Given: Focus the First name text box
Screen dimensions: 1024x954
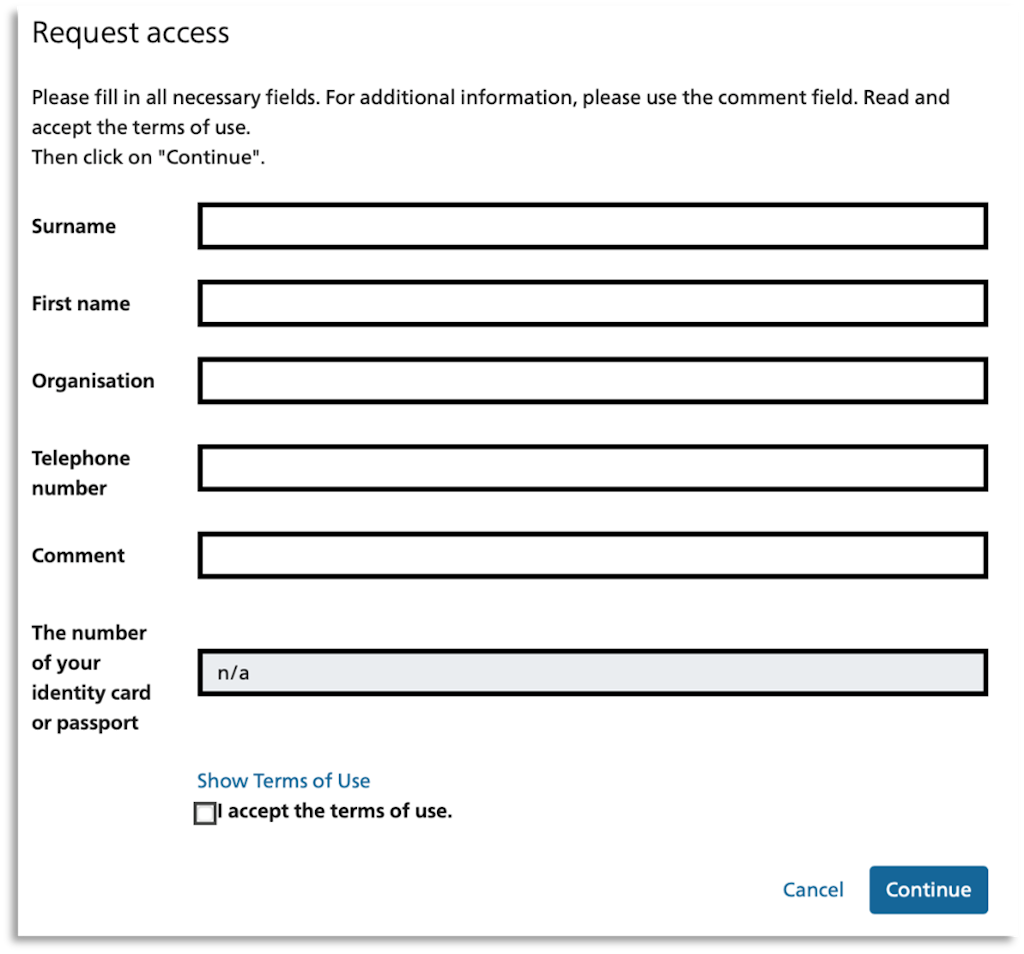Looking at the screenshot, I should coord(590,303).
